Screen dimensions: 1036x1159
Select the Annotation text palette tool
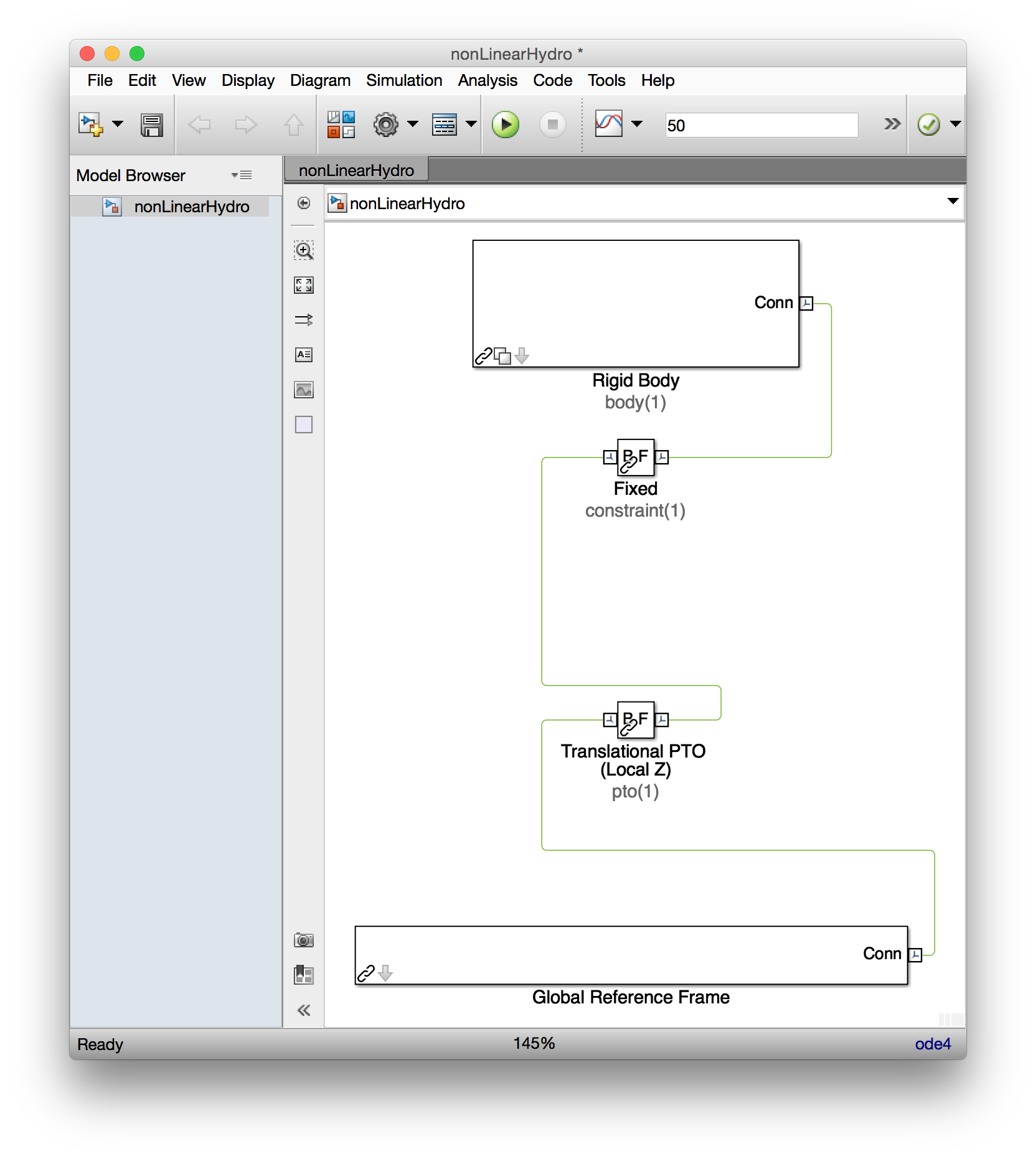coord(304,355)
